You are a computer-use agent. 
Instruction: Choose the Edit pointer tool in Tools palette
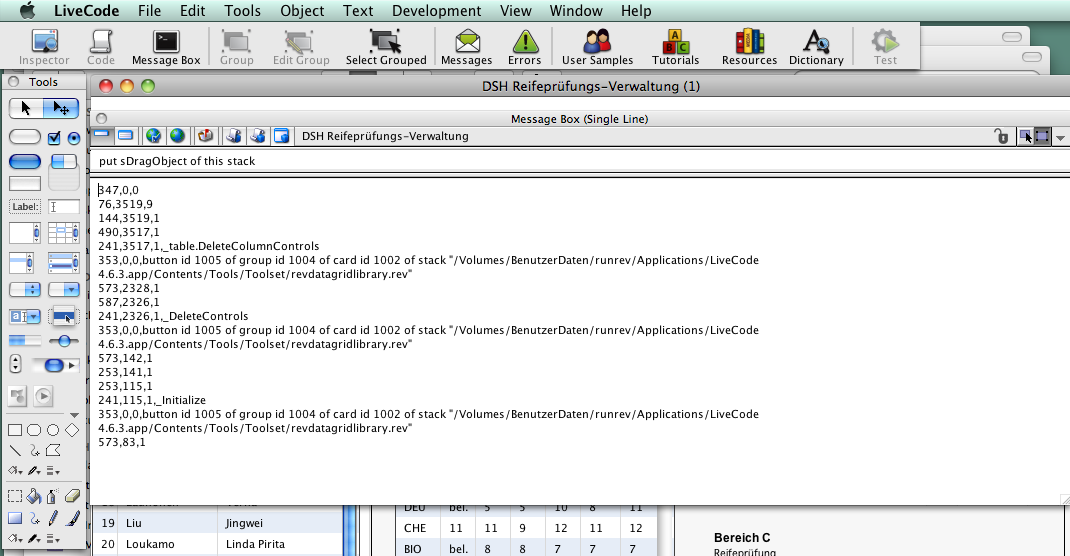tap(61, 108)
